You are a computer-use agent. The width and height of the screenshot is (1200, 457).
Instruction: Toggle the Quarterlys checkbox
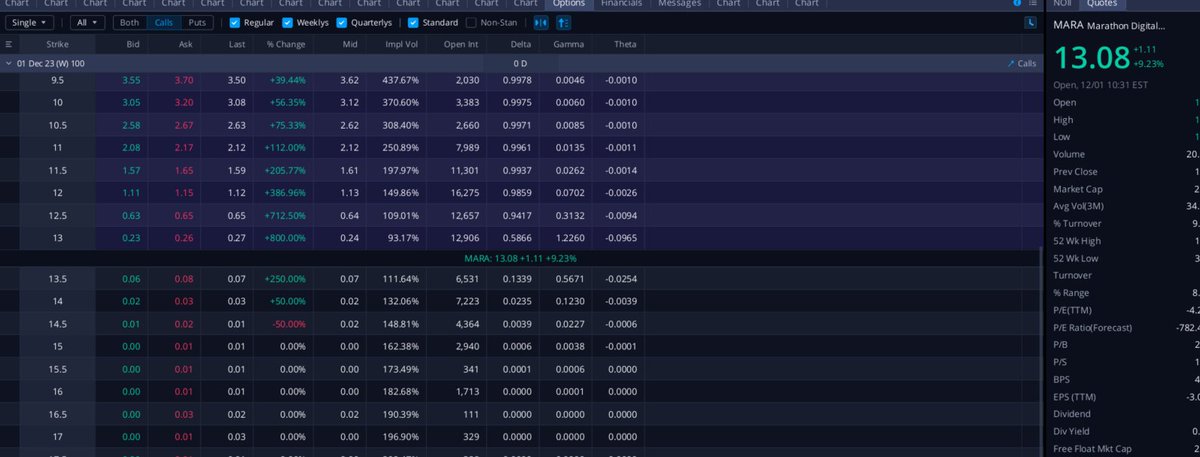(x=342, y=22)
